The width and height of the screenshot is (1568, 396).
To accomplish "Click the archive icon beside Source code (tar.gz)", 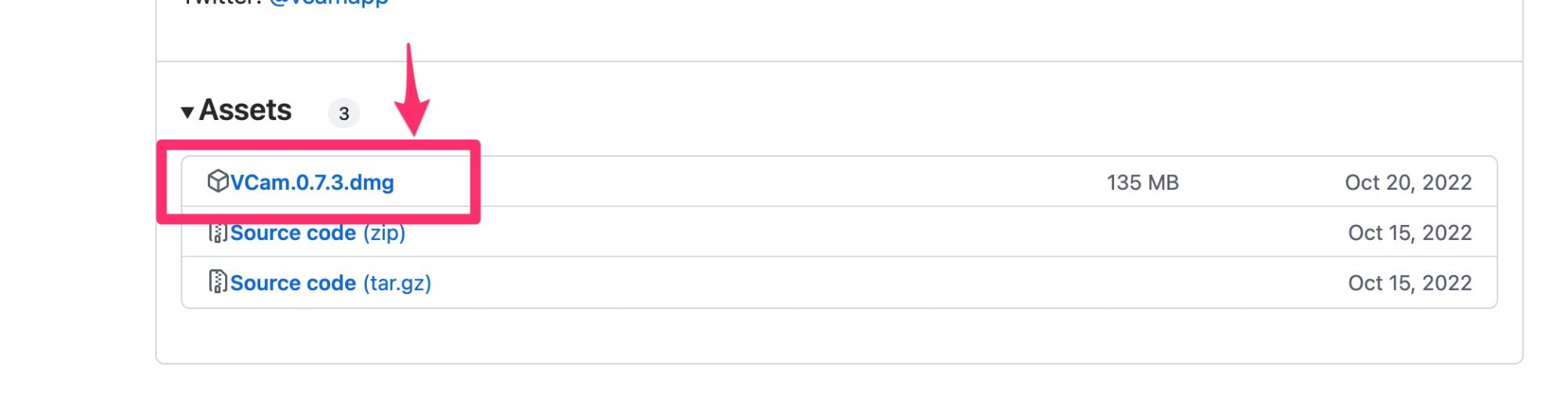I will coord(217,282).
